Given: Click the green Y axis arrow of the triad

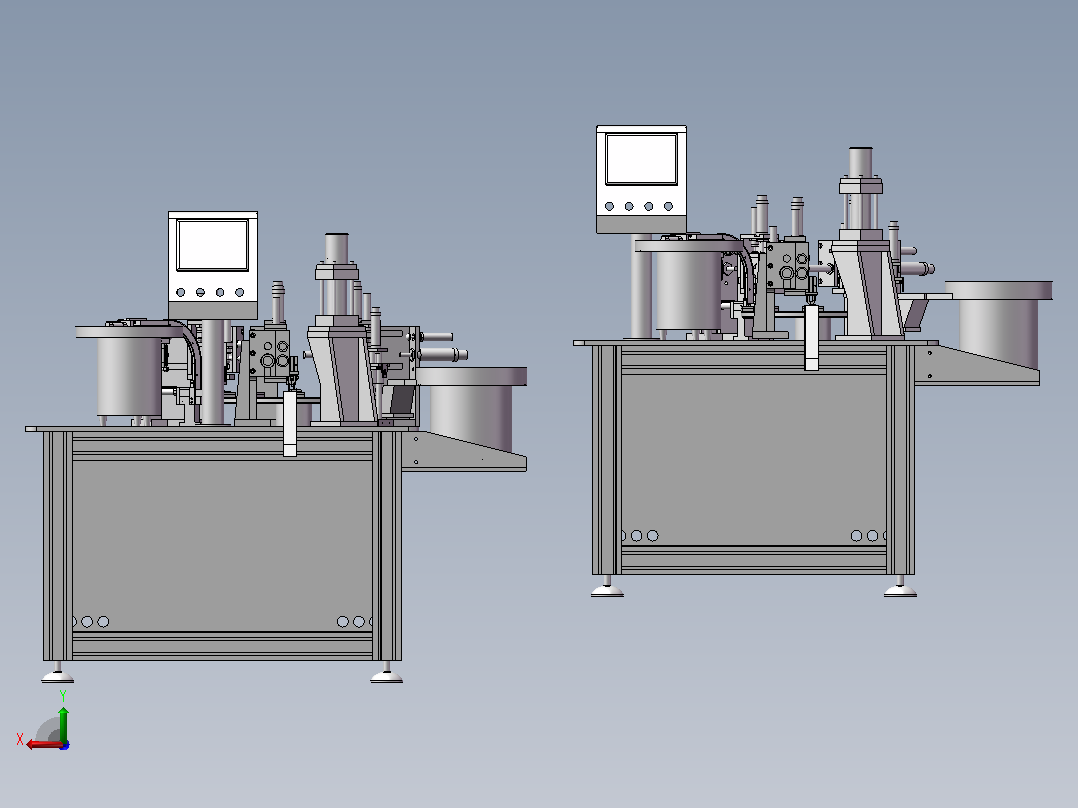Looking at the screenshot, I should pyautogui.click(x=63, y=723).
